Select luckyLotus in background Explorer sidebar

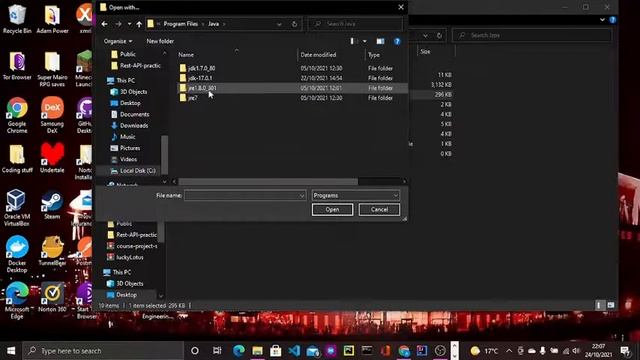[x=129, y=257]
